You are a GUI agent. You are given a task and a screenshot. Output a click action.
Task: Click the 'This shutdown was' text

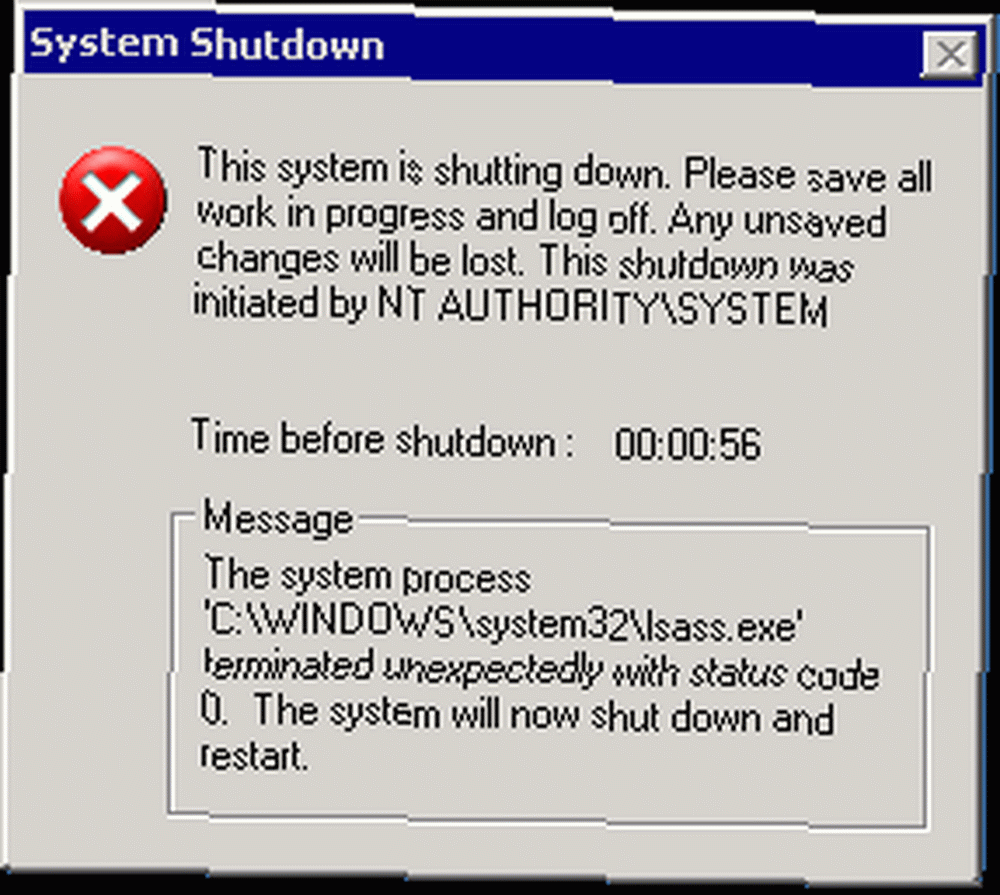[x=697, y=263]
